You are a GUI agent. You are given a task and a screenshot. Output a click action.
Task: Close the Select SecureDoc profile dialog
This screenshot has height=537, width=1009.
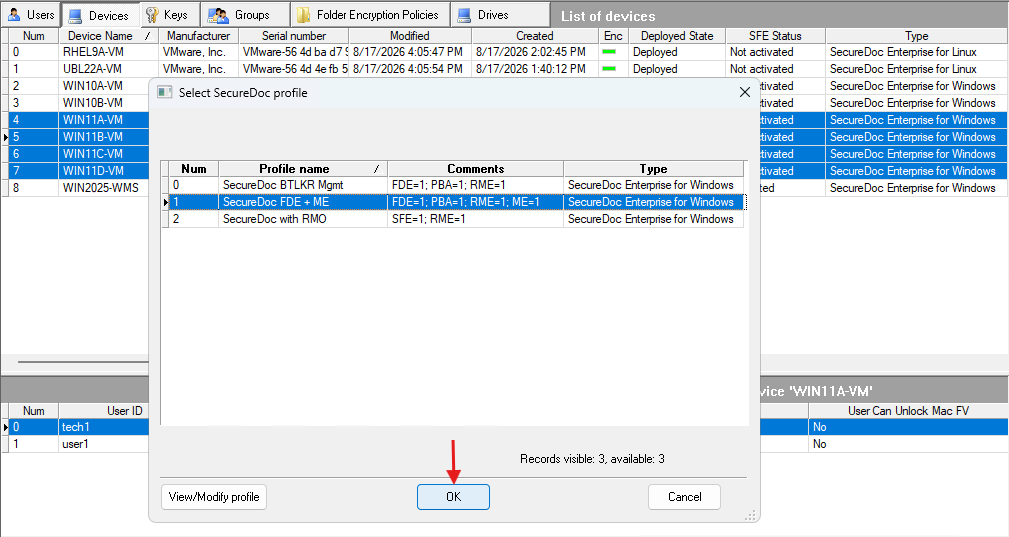(745, 93)
